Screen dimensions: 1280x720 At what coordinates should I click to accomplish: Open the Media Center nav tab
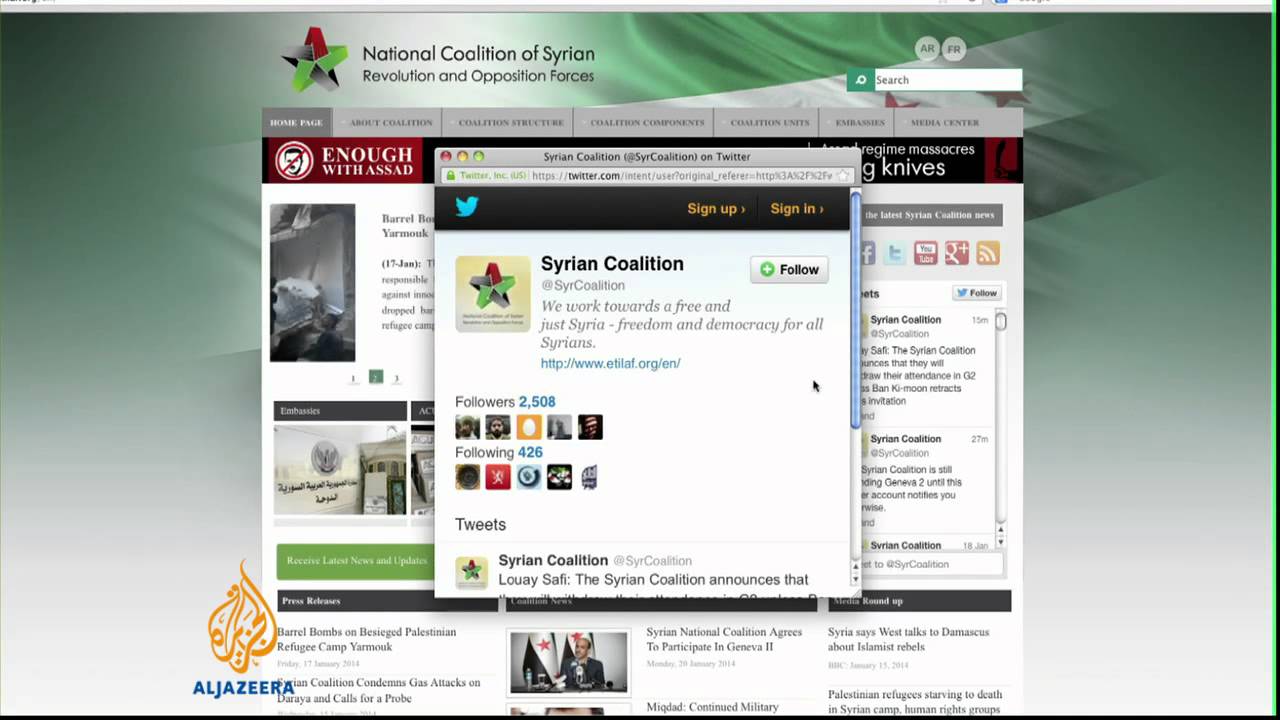(945, 122)
